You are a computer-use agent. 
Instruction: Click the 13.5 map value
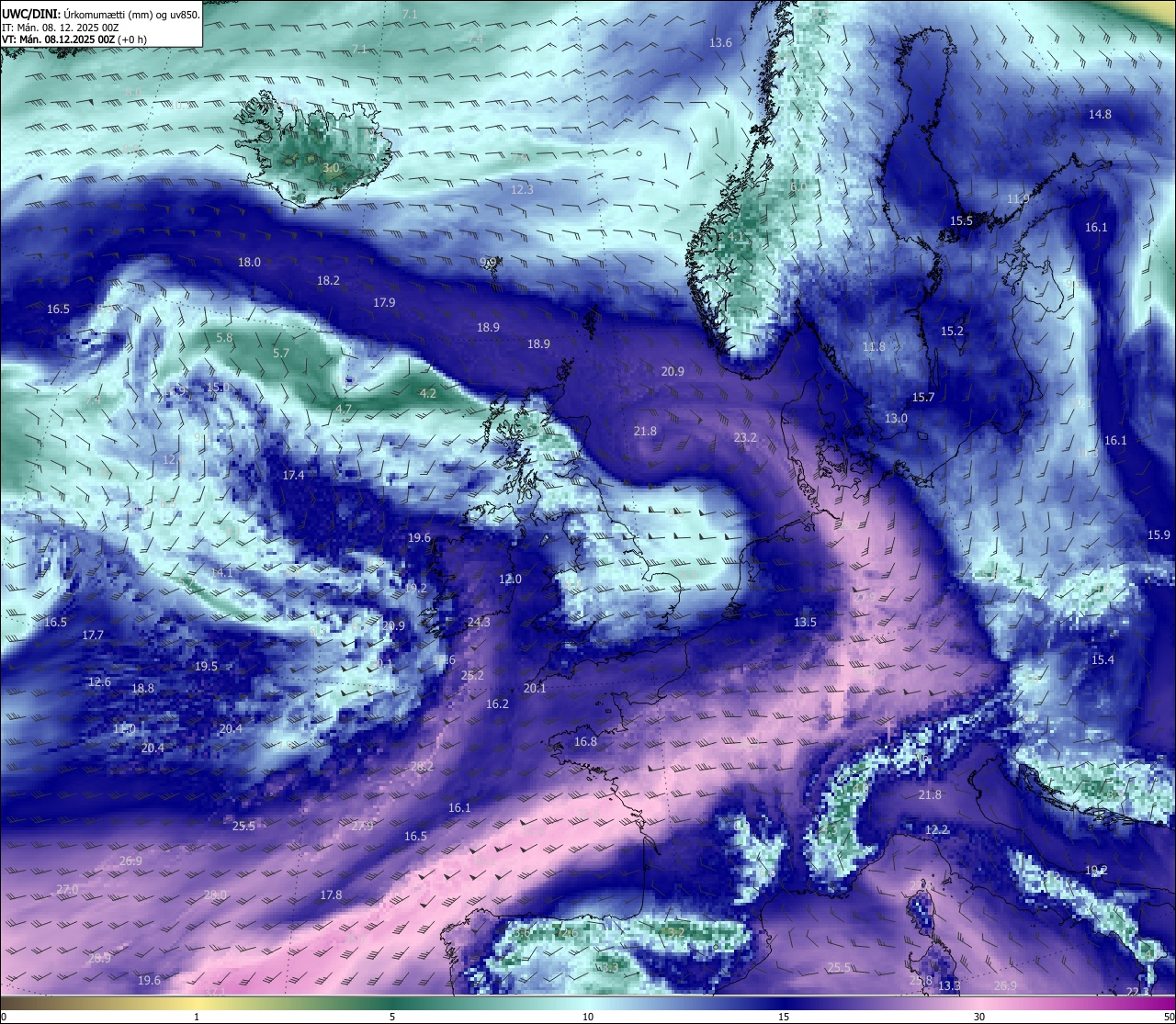(805, 622)
